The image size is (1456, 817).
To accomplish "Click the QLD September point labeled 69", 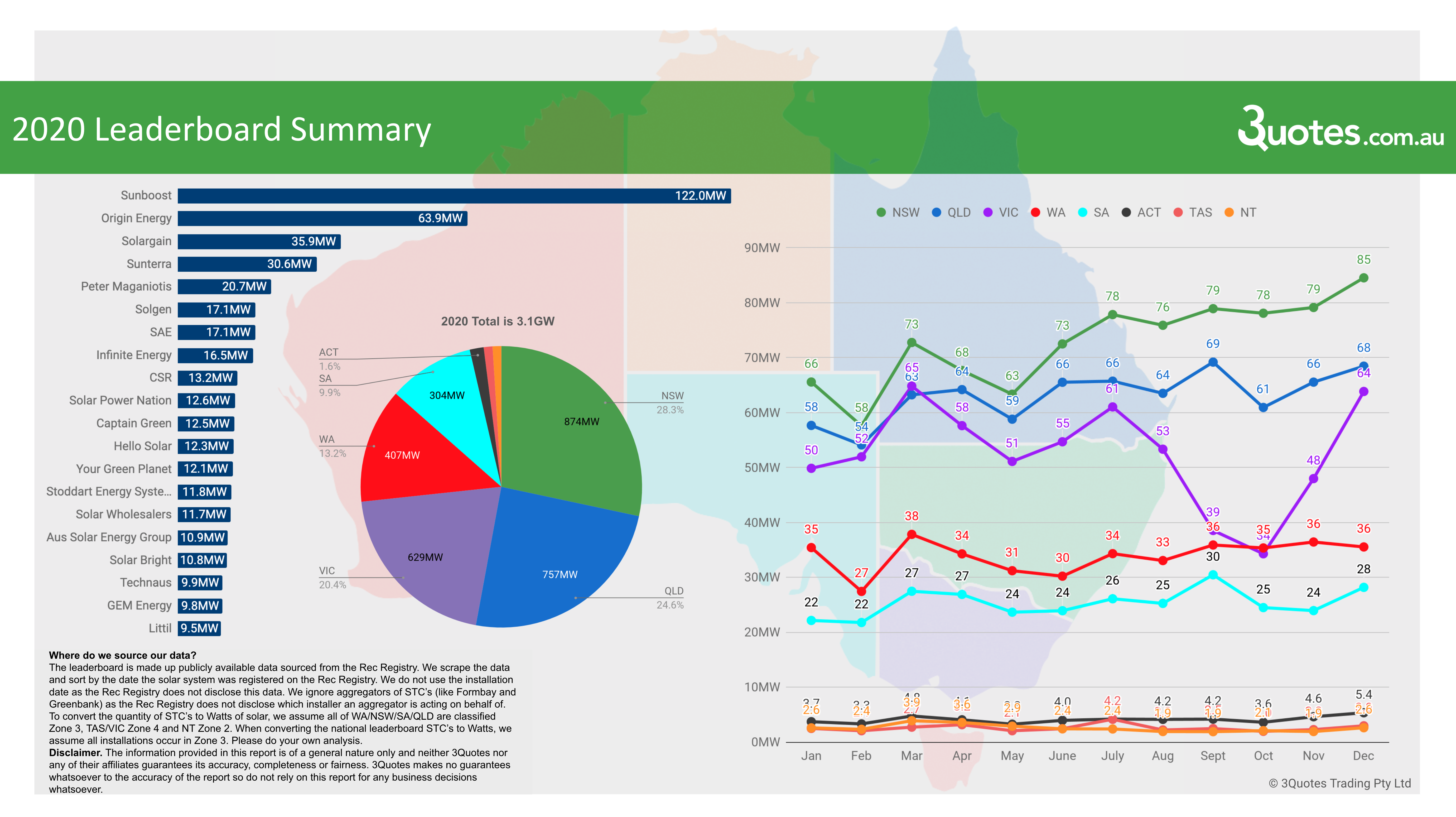I will click(x=1213, y=362).
